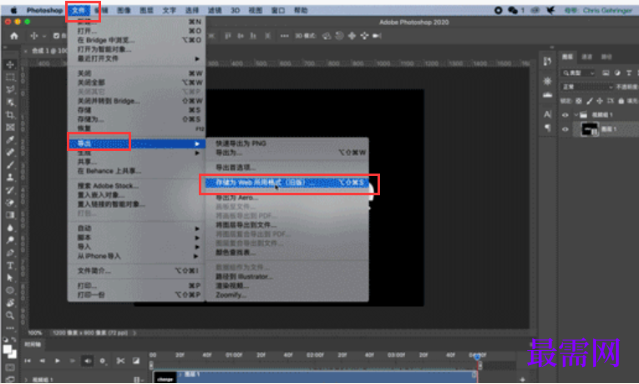This screenshot has height=384, width=639.
Task: Open the Move tool preset dropdown arrow
Action: 44,36
